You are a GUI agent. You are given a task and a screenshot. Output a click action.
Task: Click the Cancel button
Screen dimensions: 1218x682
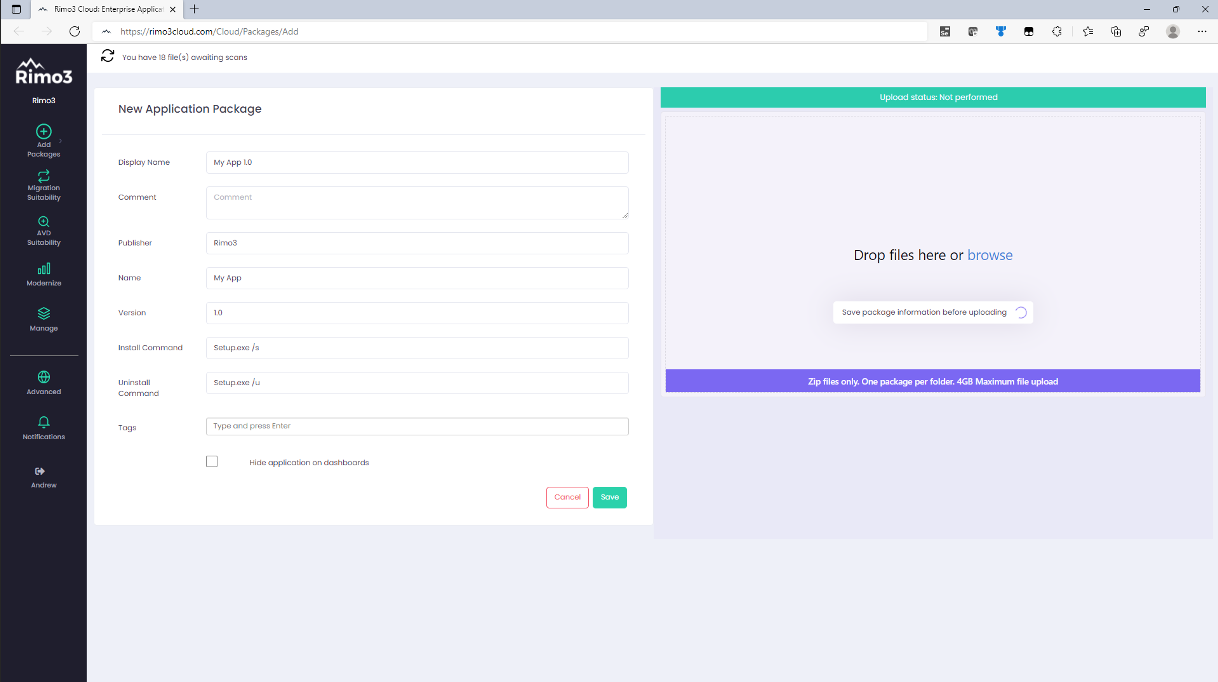[567, 497]
